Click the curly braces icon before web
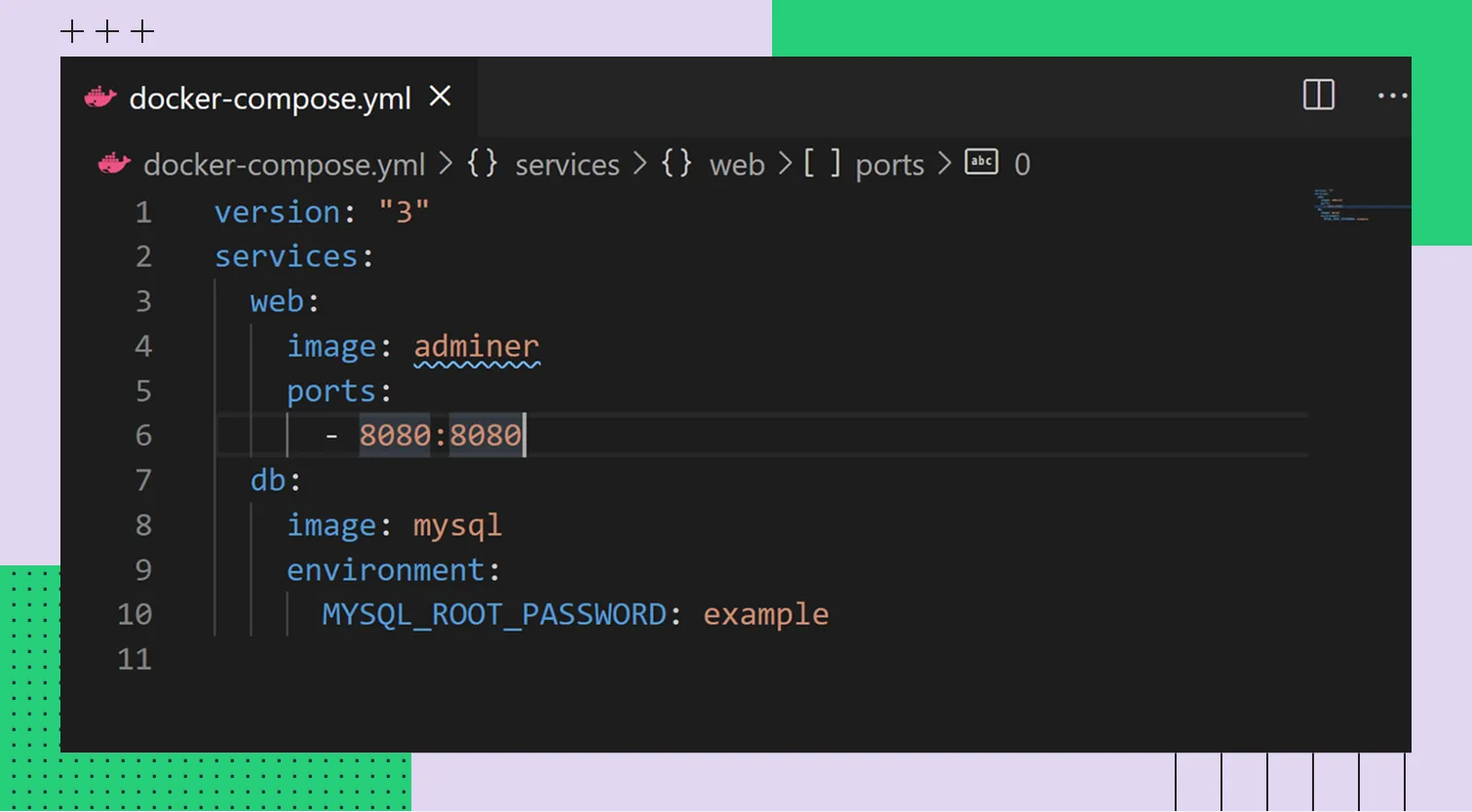 677,163
